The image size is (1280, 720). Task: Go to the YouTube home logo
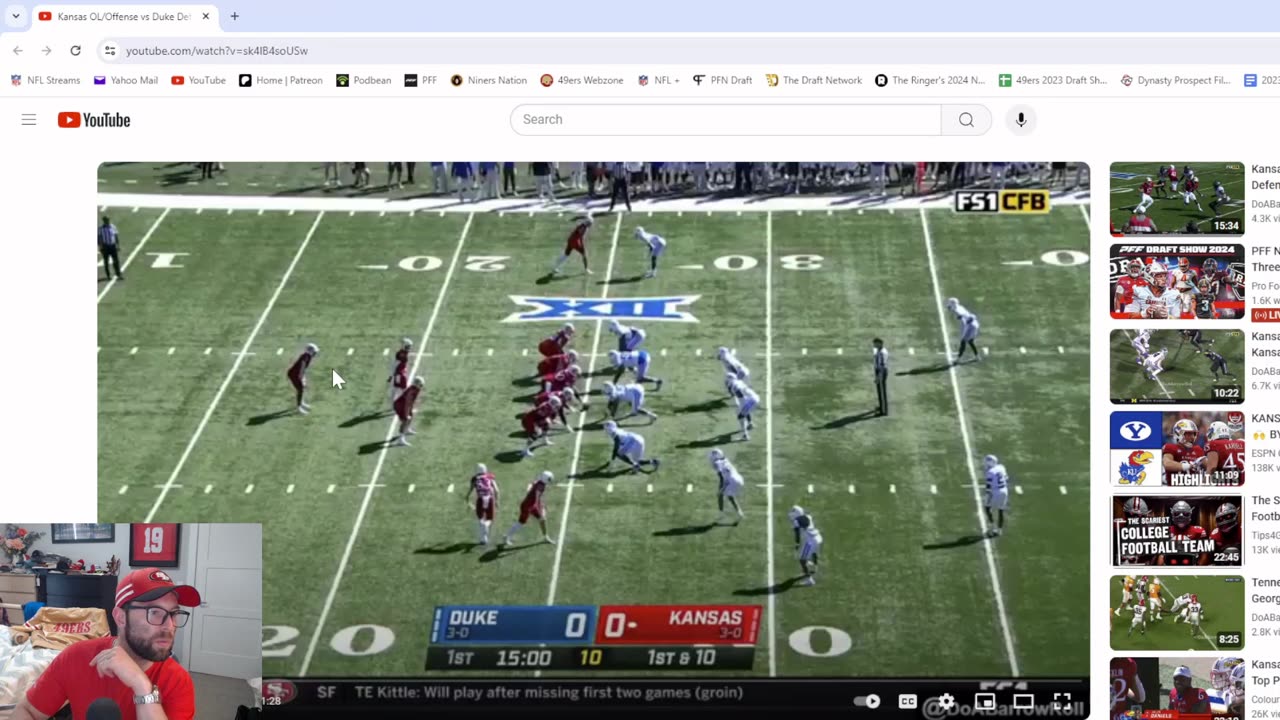point(94,120)
